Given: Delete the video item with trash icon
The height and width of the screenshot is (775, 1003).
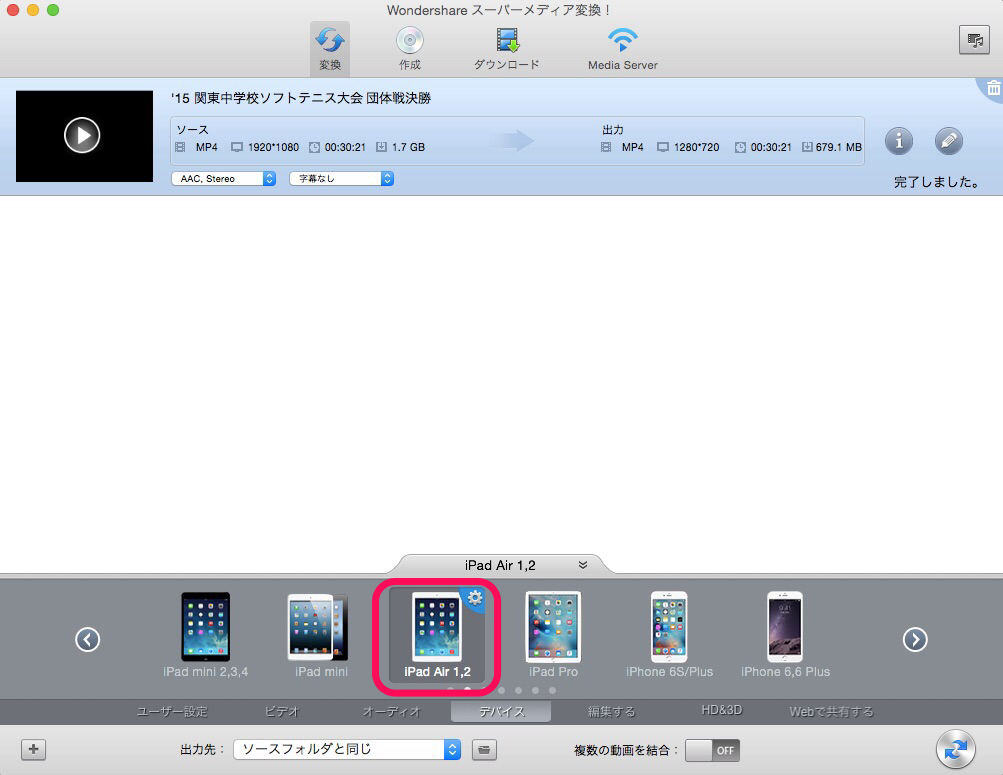Looking at the screenshot, I should pyautogui.click(x=993, y=88).
